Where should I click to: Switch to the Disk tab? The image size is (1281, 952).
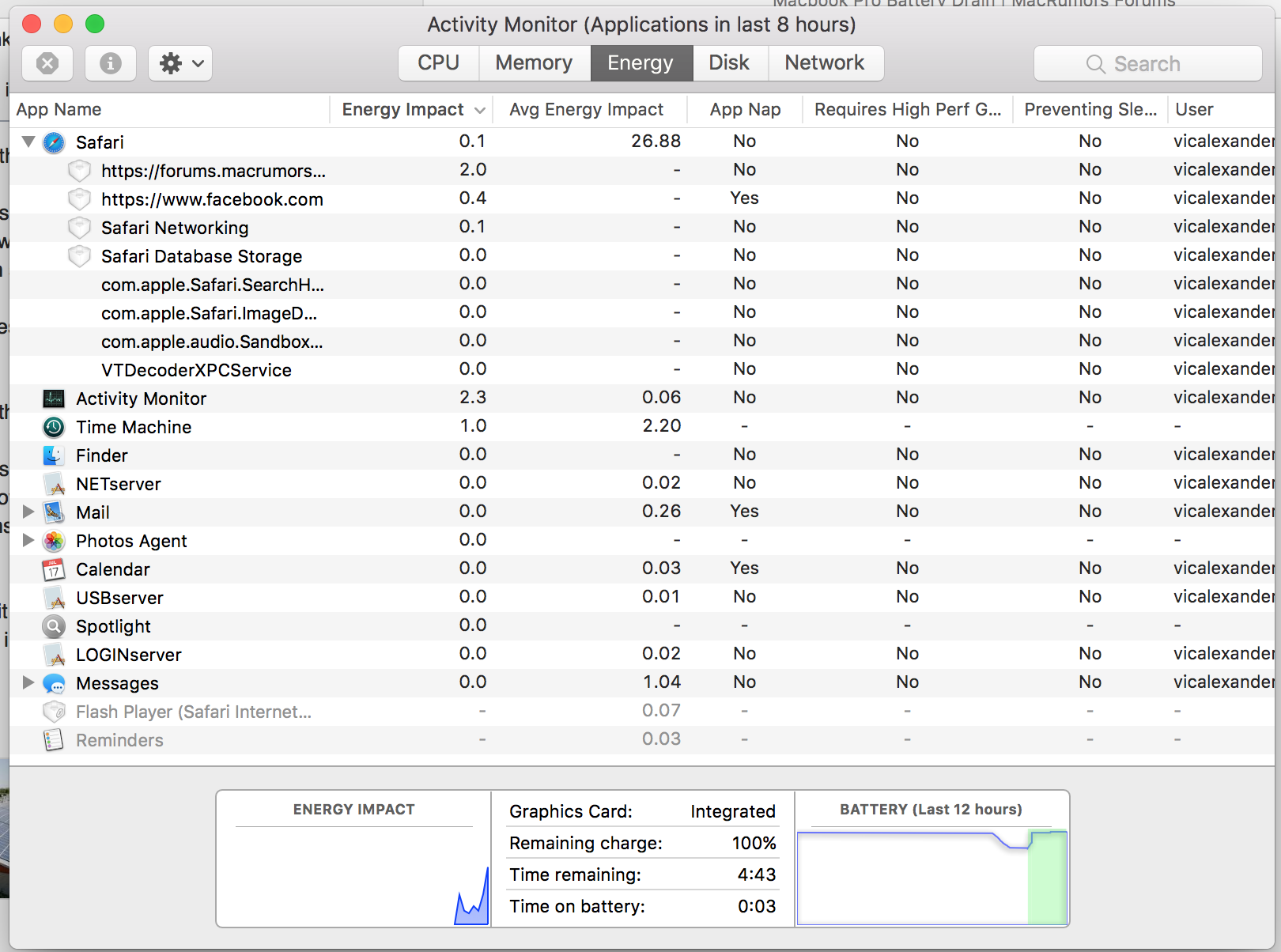730,63
